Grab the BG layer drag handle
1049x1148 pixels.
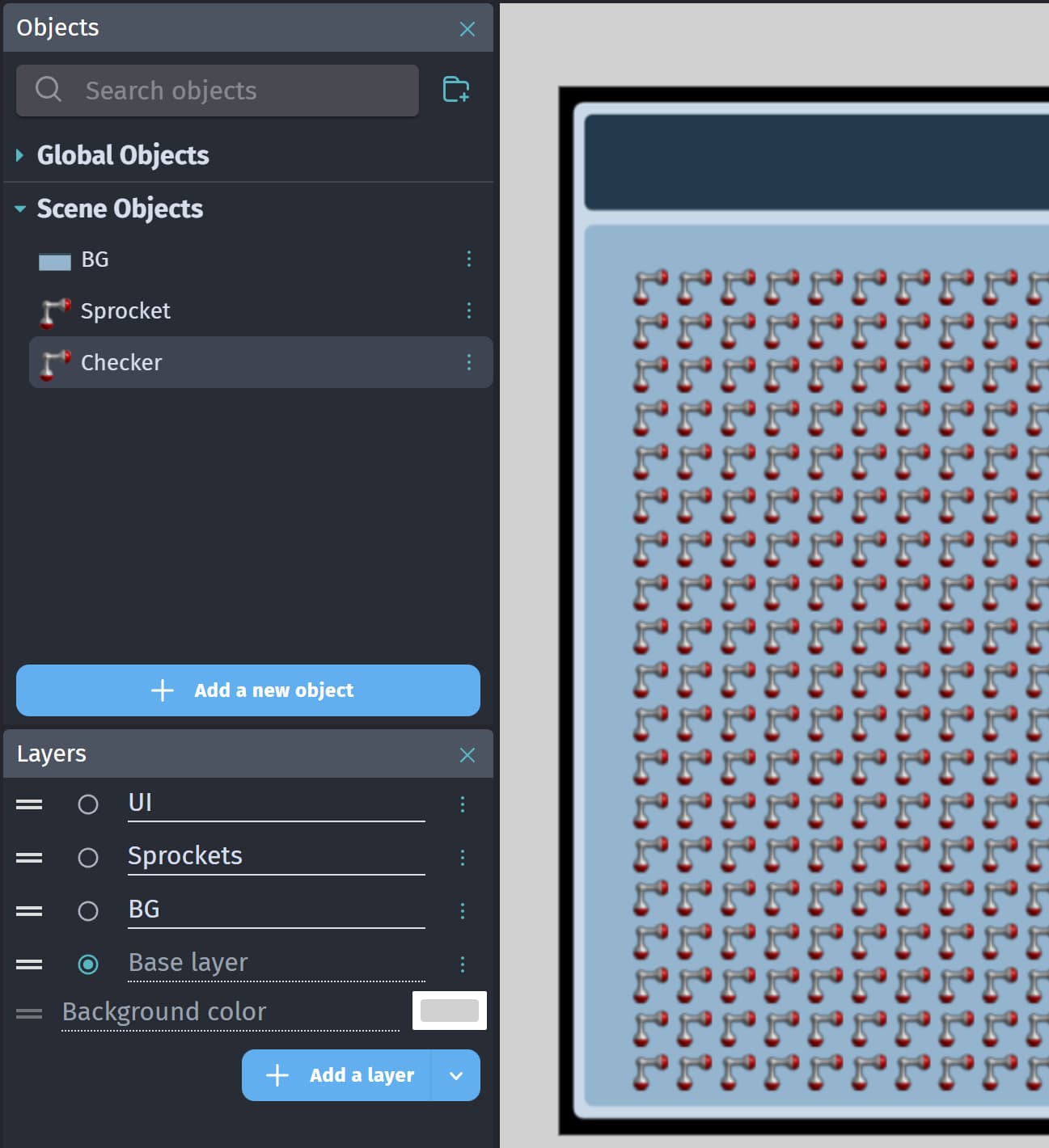click(29, 911)
